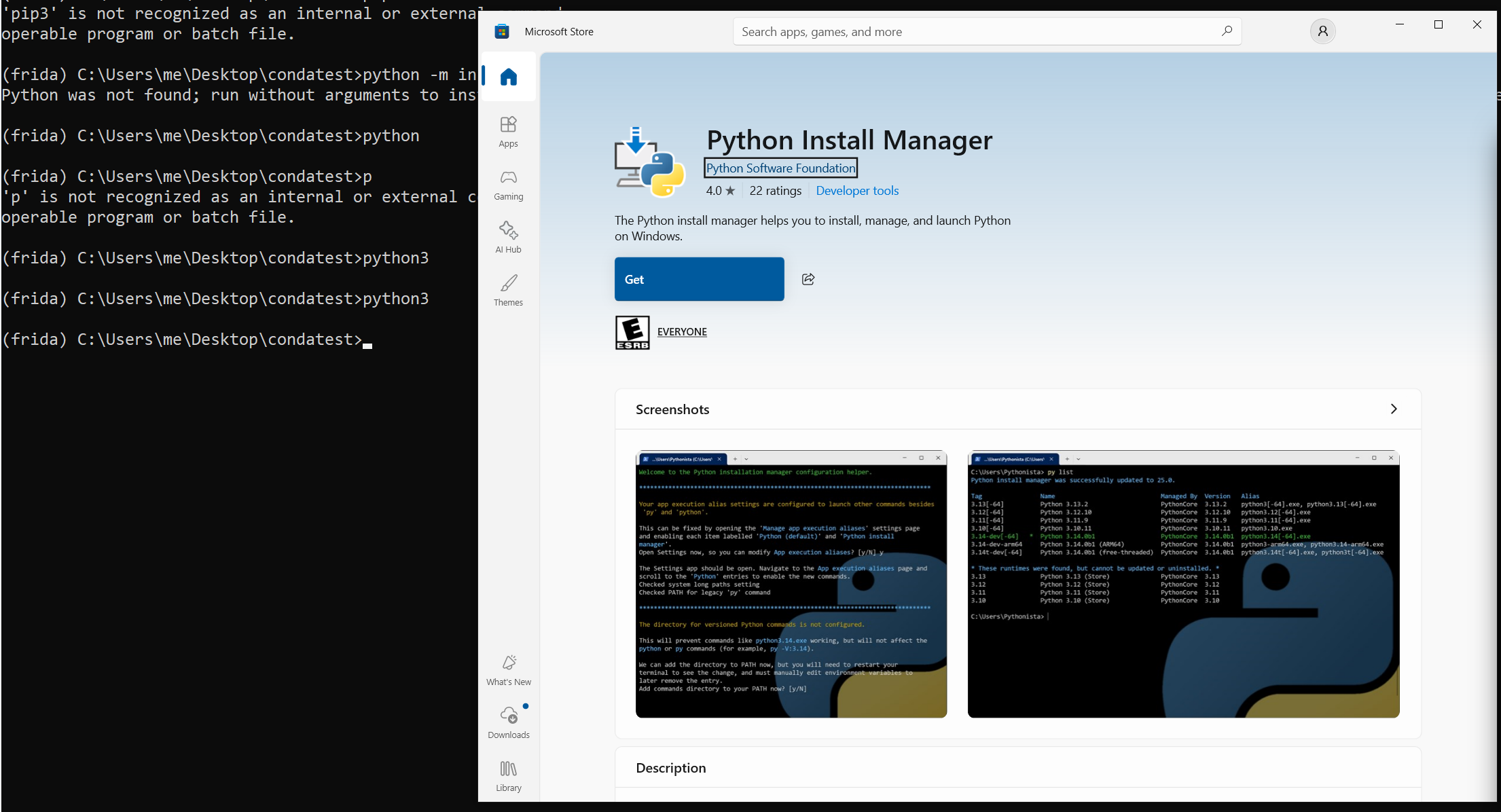Focus the Search apps, games, and more field
Viewport: 1501px width, 812px height.
[987, 31]
